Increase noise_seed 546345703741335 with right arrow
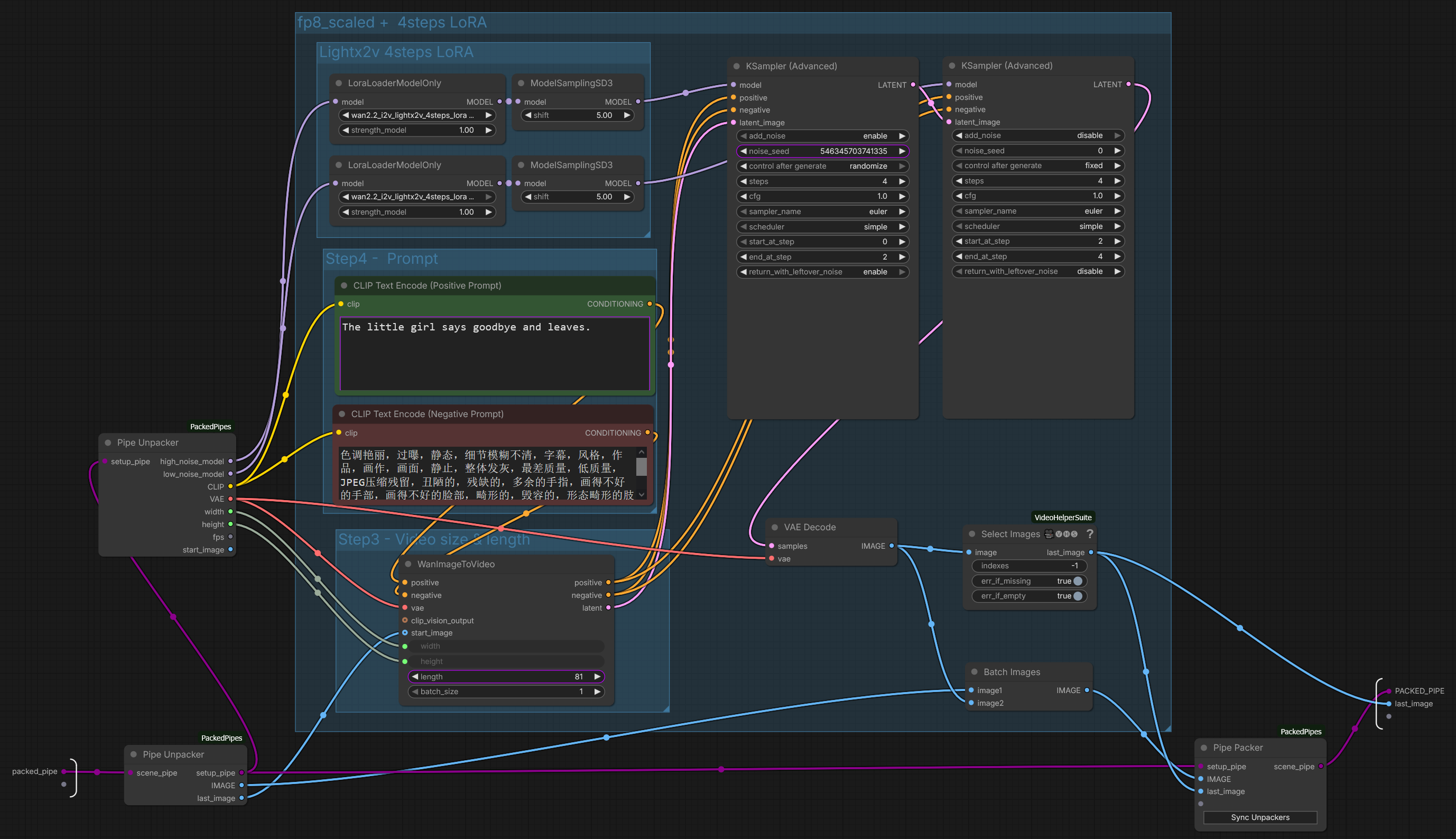 coord(902,151)
